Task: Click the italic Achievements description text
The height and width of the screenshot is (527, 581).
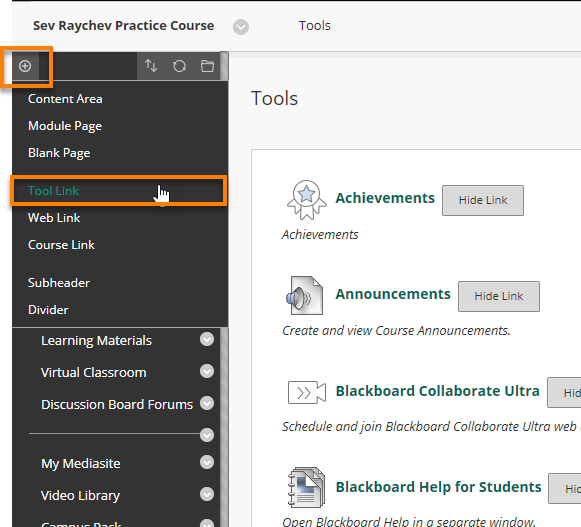Action: pyautogui.click(x=320, y=235)
